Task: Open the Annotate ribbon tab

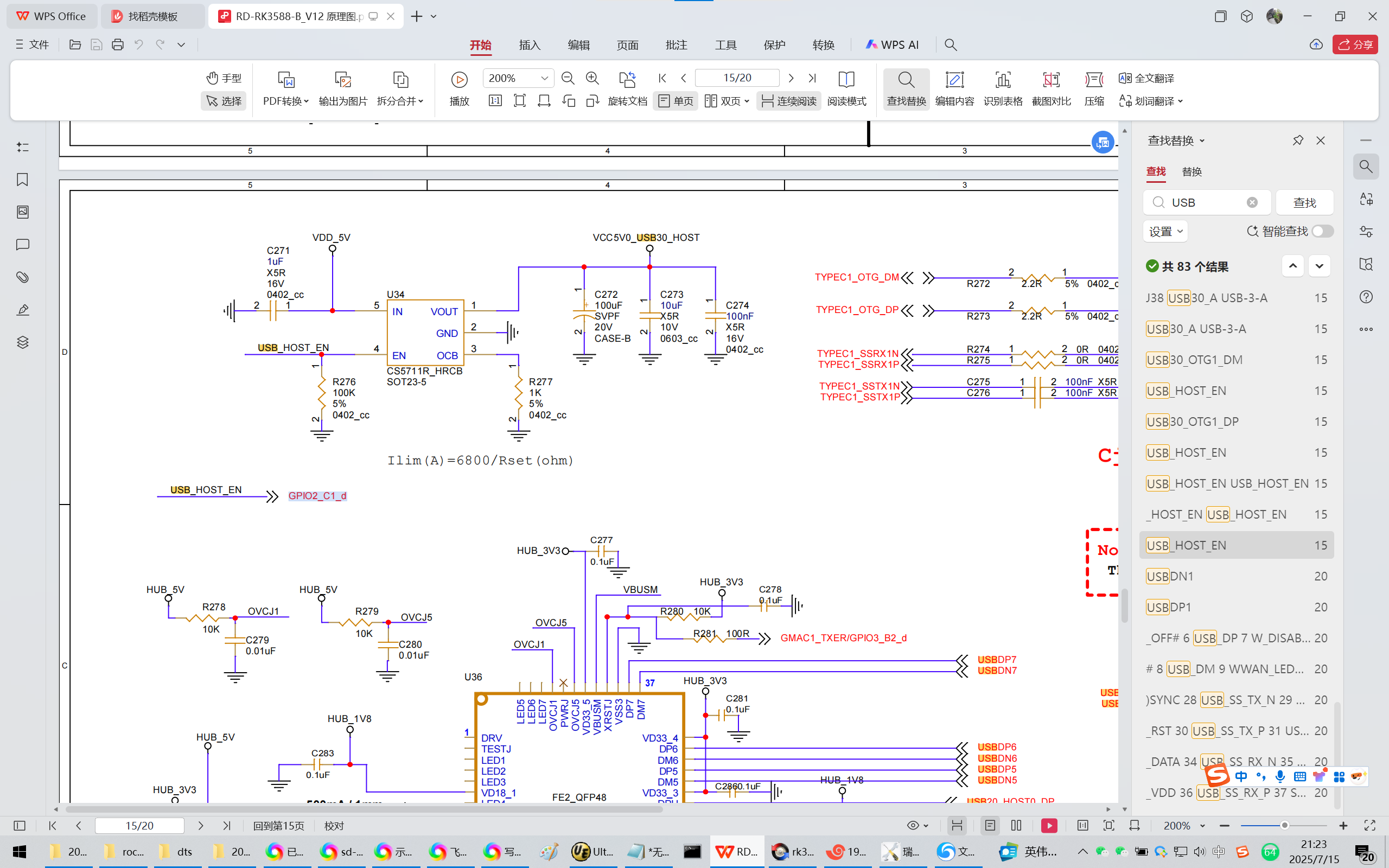Action: tap(676, 45)
